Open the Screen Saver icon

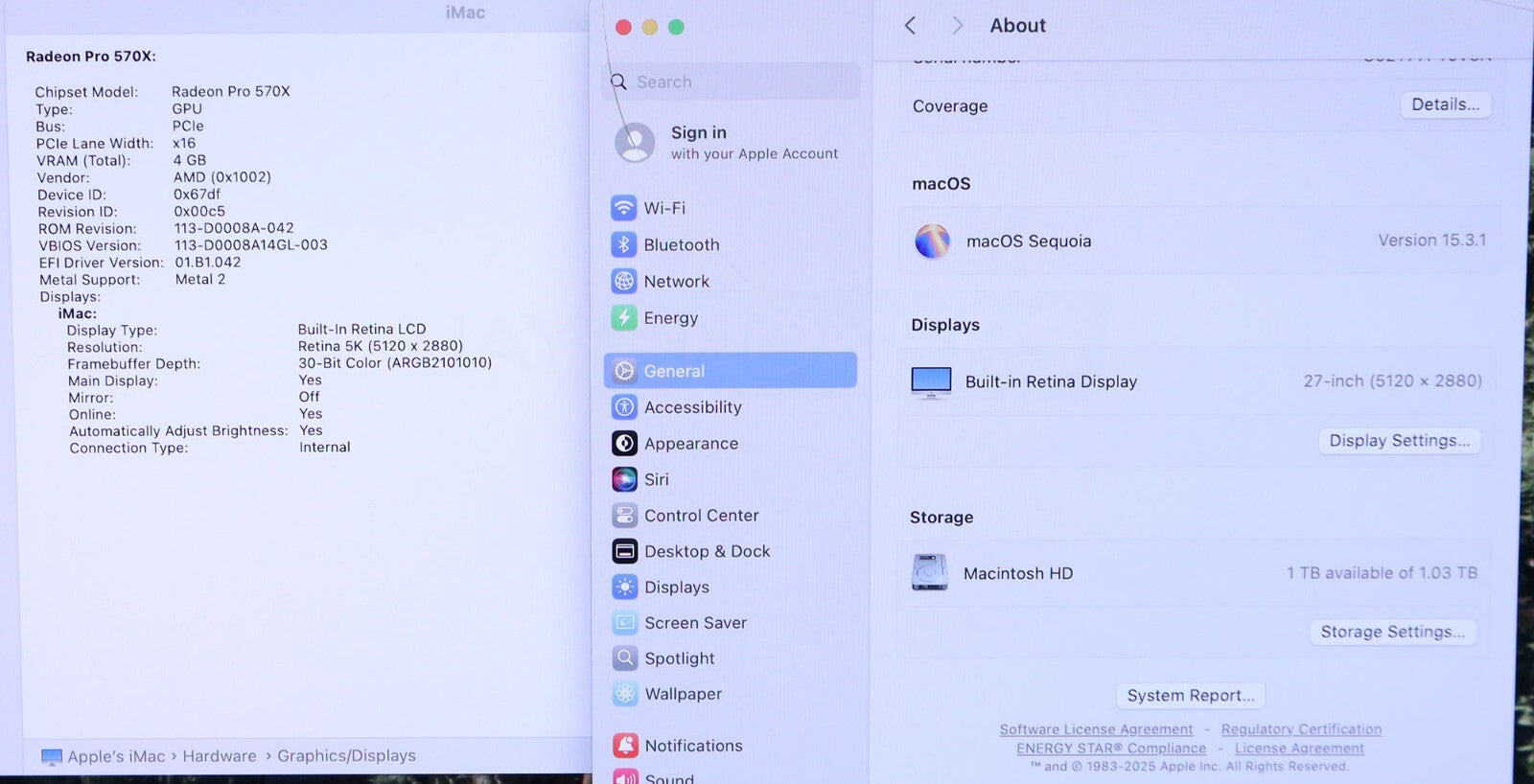click(624, 623)
